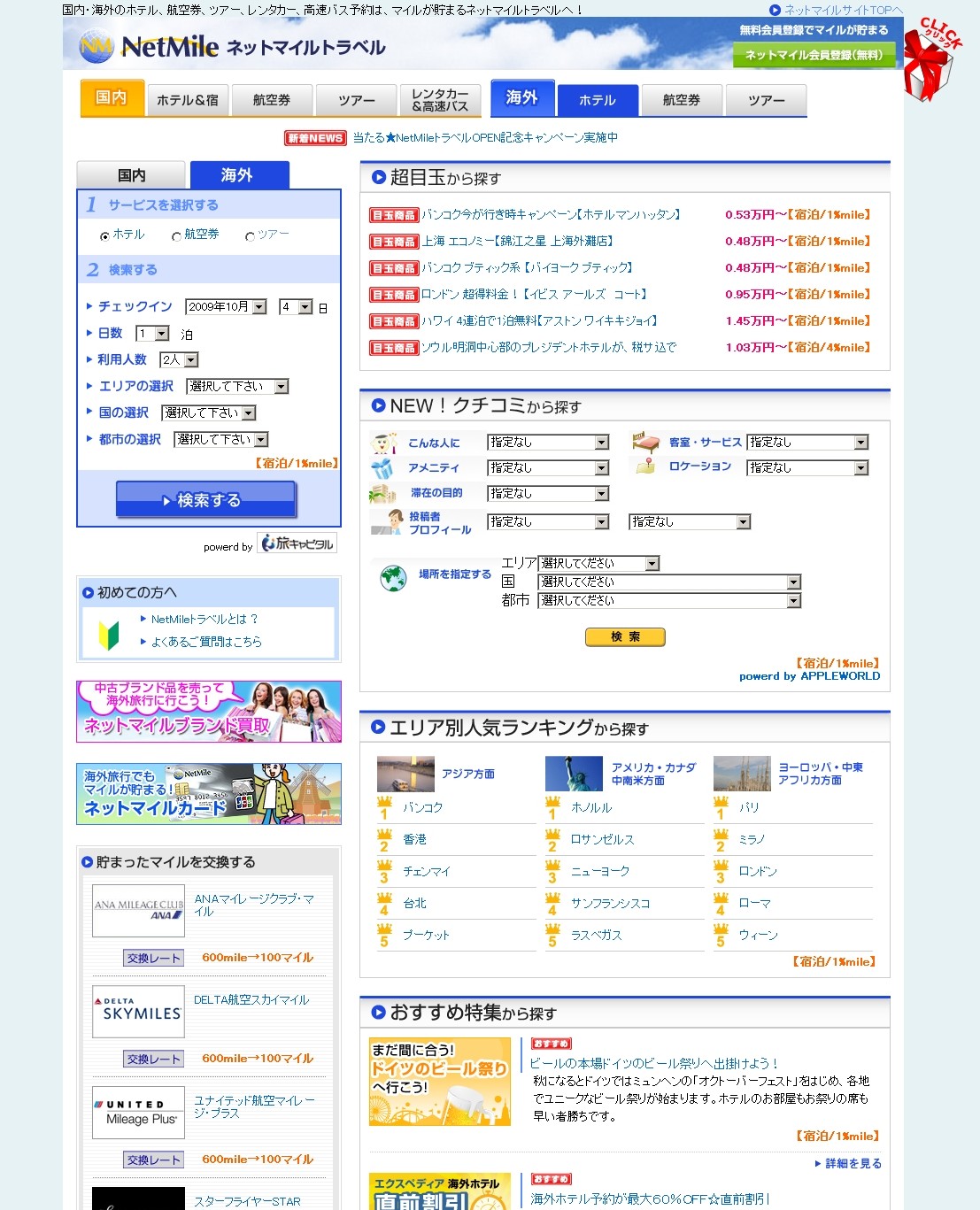Open the ロケーション dropdown

pos(807,468)
